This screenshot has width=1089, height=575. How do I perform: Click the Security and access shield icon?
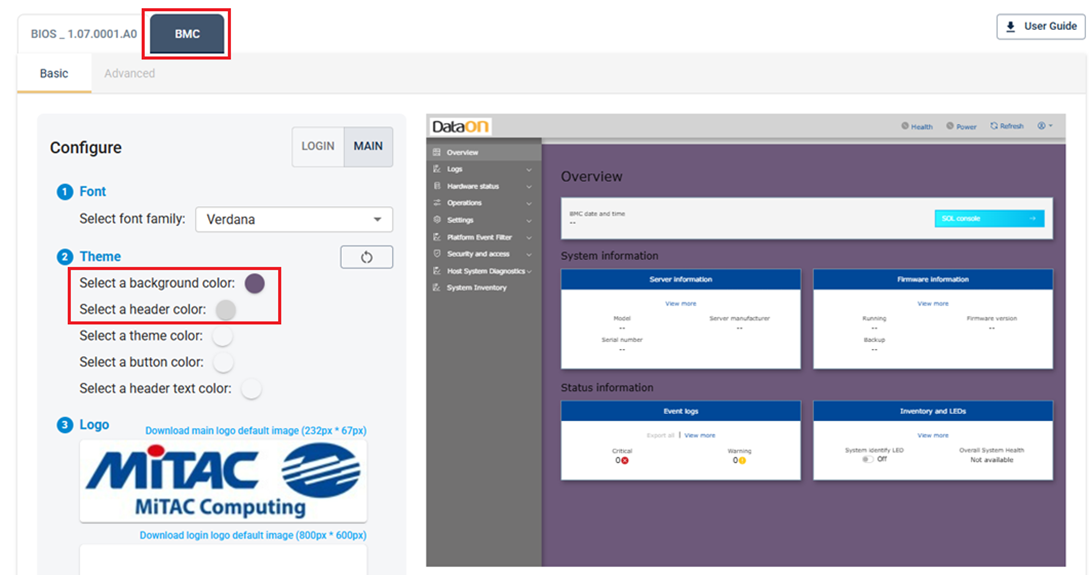(437, 254)
